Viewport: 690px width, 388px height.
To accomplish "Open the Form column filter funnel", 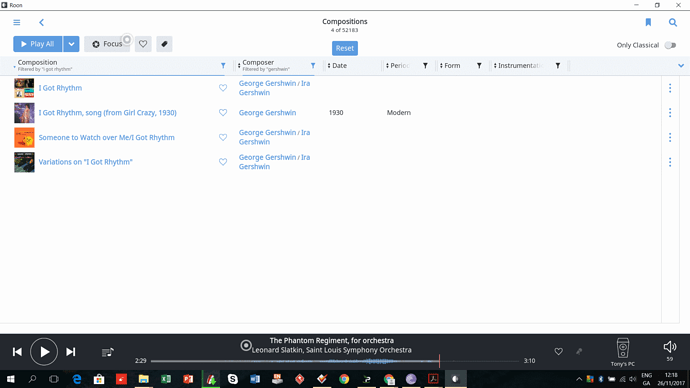I will tap(479, 66).
